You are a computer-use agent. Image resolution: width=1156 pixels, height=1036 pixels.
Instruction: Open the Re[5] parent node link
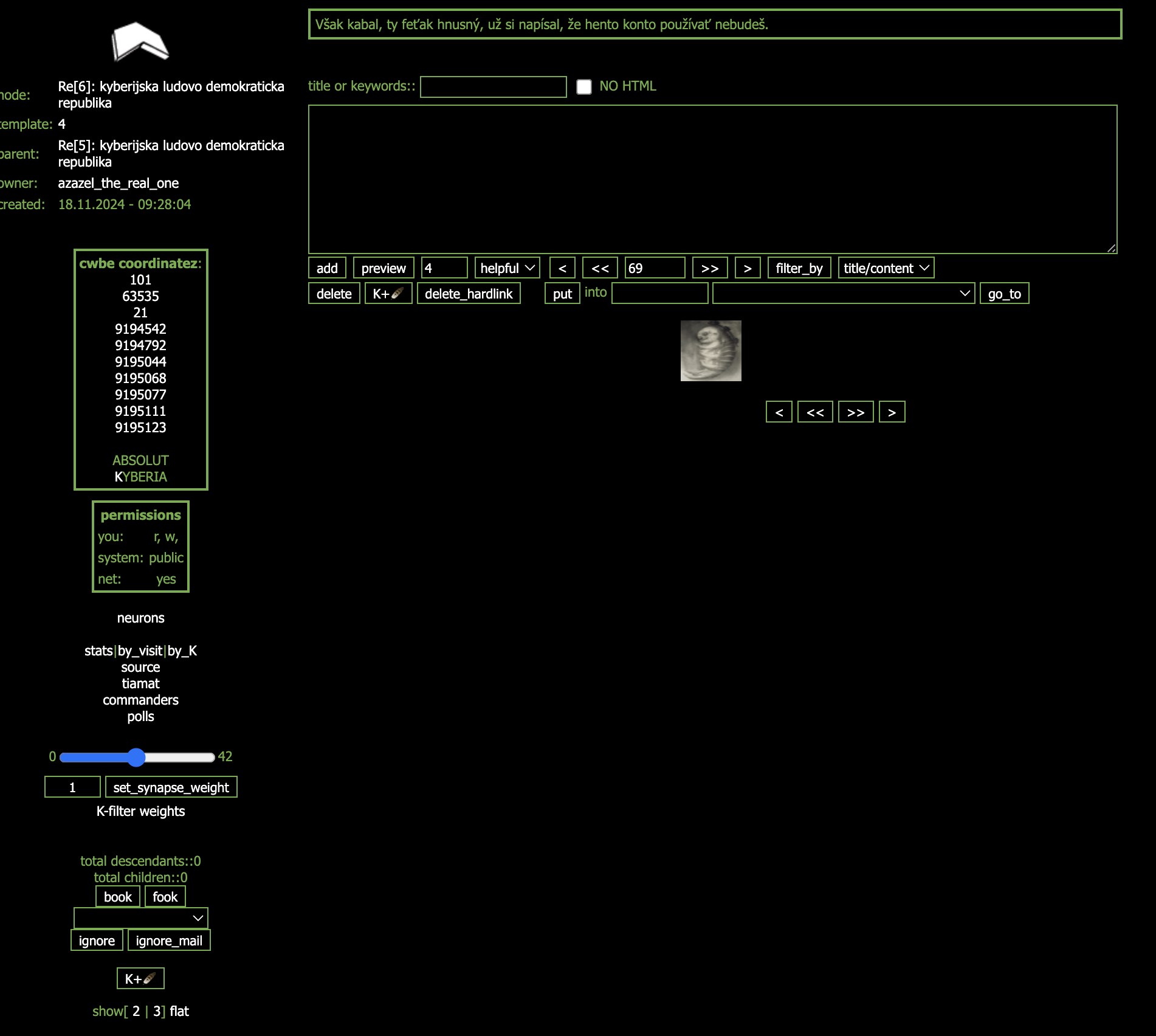tap(171, 153)
